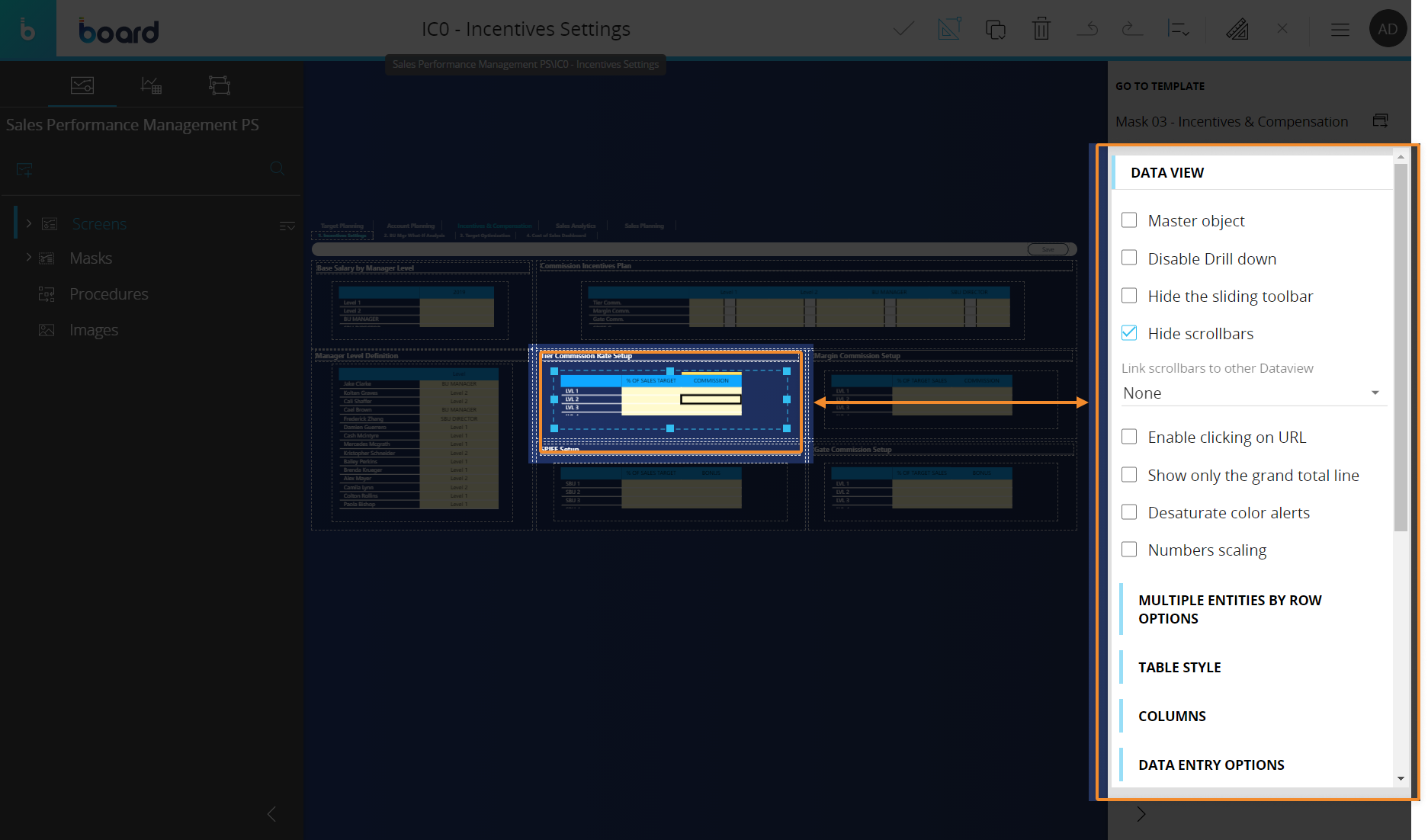
Task: Enable the Master object checkbox
Action: click(1129, 220)
